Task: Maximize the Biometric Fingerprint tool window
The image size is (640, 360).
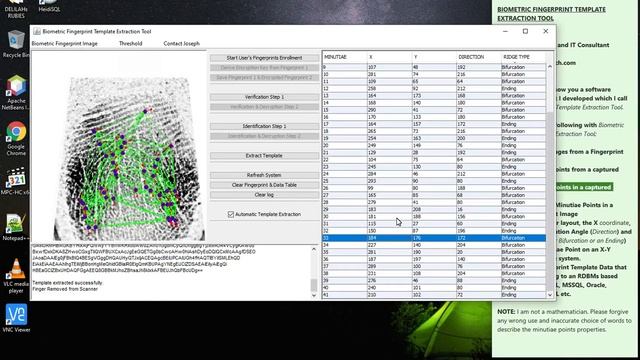Action: click(525, 31)
